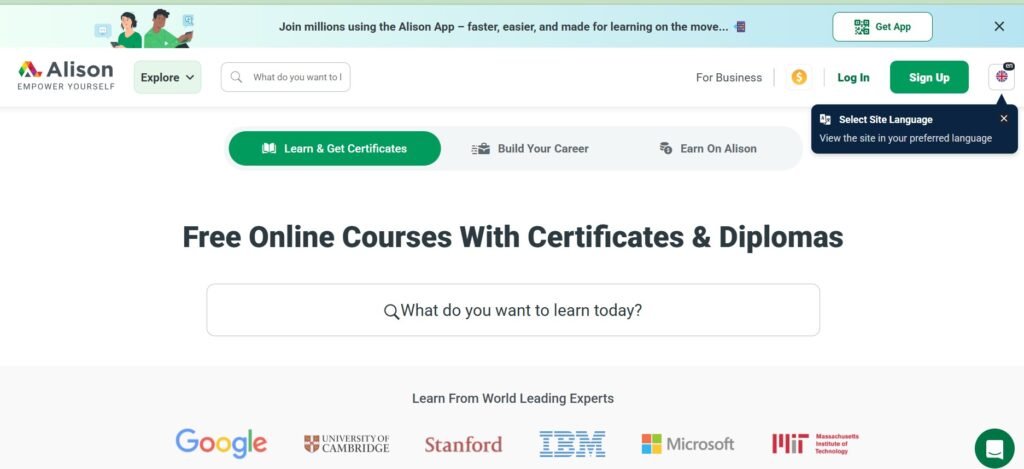Click the coins icon beside Earn On Alison

tap(665, 148)
